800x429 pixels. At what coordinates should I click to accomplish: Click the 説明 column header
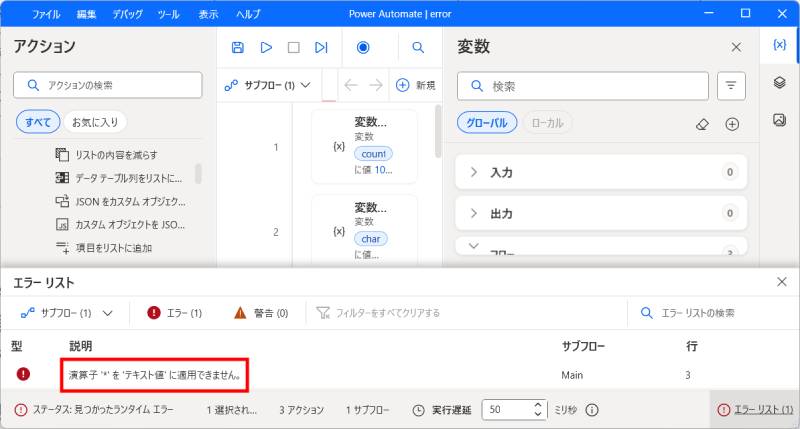click(x=81, y=346)
